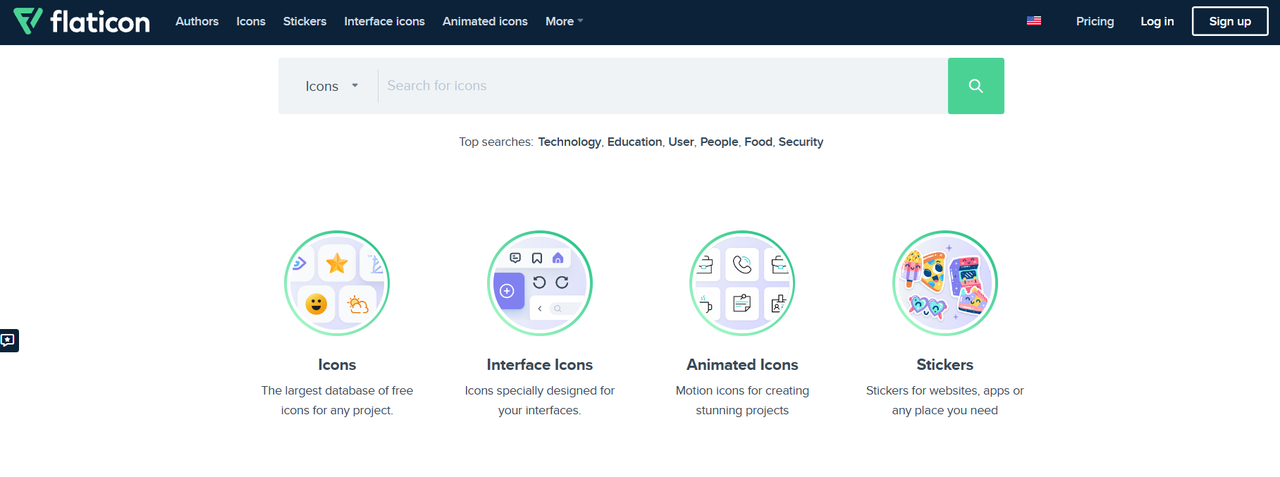This screenshot has width=1280, height=477.
Task: Click the Animated Icons circle image
Action: click(742, 283)
